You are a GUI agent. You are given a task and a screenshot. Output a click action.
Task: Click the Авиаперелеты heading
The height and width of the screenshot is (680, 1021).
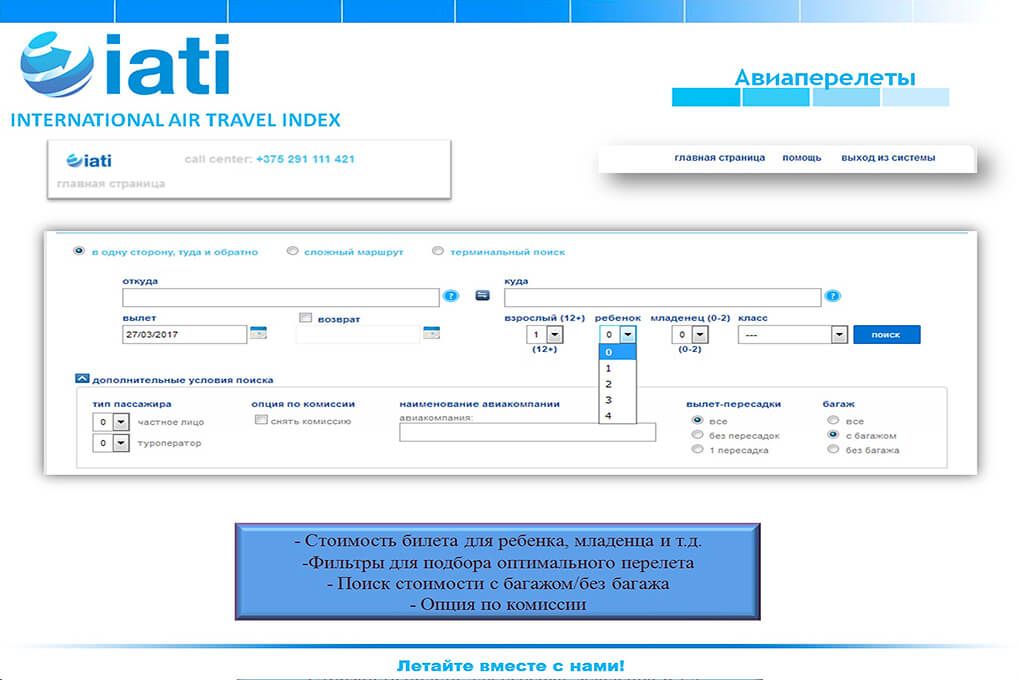click(825, 78)
